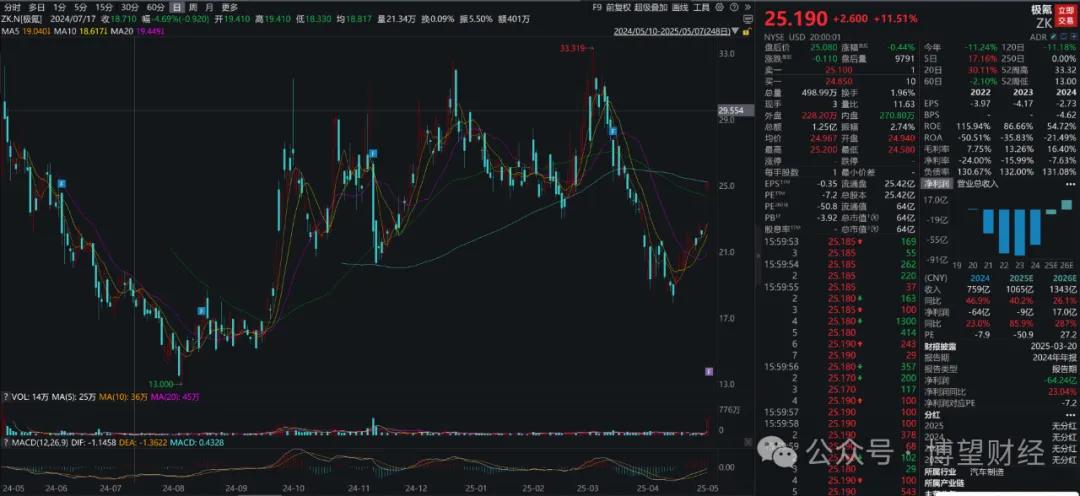
Task: Click the purple F marker near 25-05
Action: click(x=708, y=371)
